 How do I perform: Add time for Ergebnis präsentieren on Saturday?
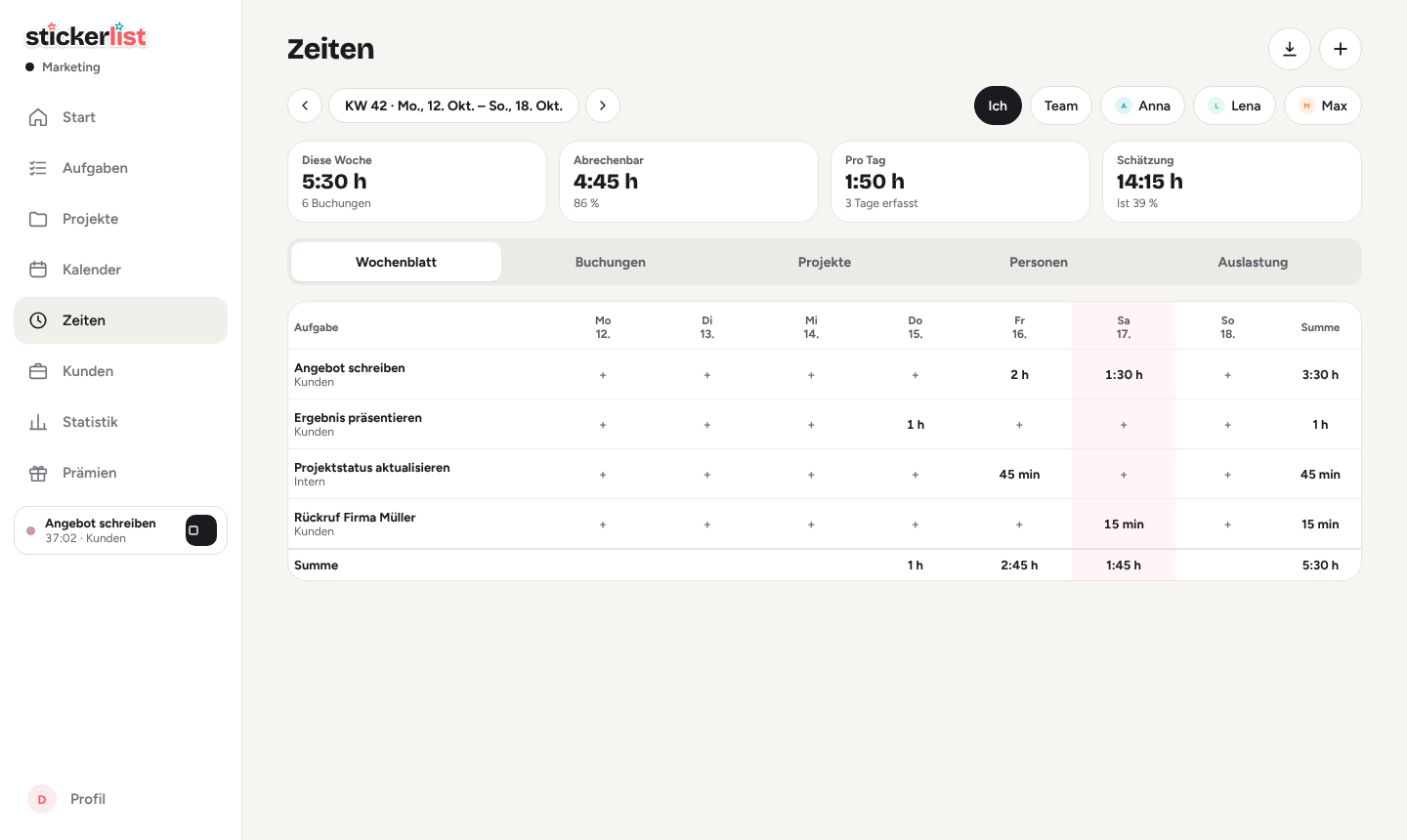pyautogui.click(x=1124, y=425)
